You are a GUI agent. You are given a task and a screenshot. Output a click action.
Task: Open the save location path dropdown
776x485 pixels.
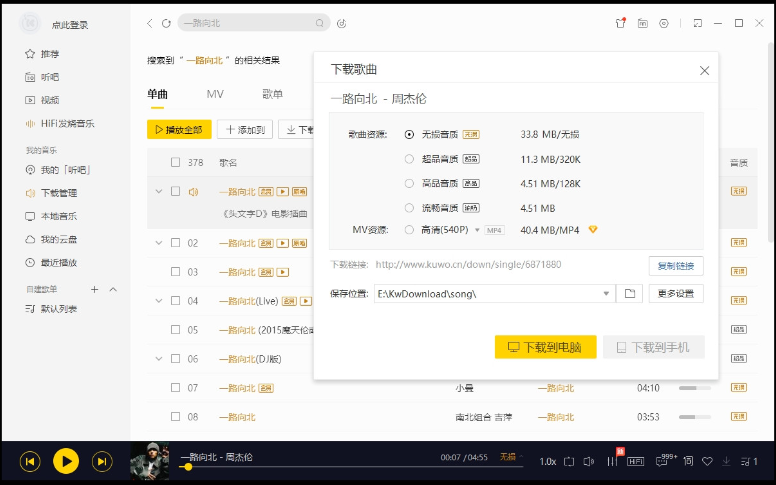pos(606,293)
